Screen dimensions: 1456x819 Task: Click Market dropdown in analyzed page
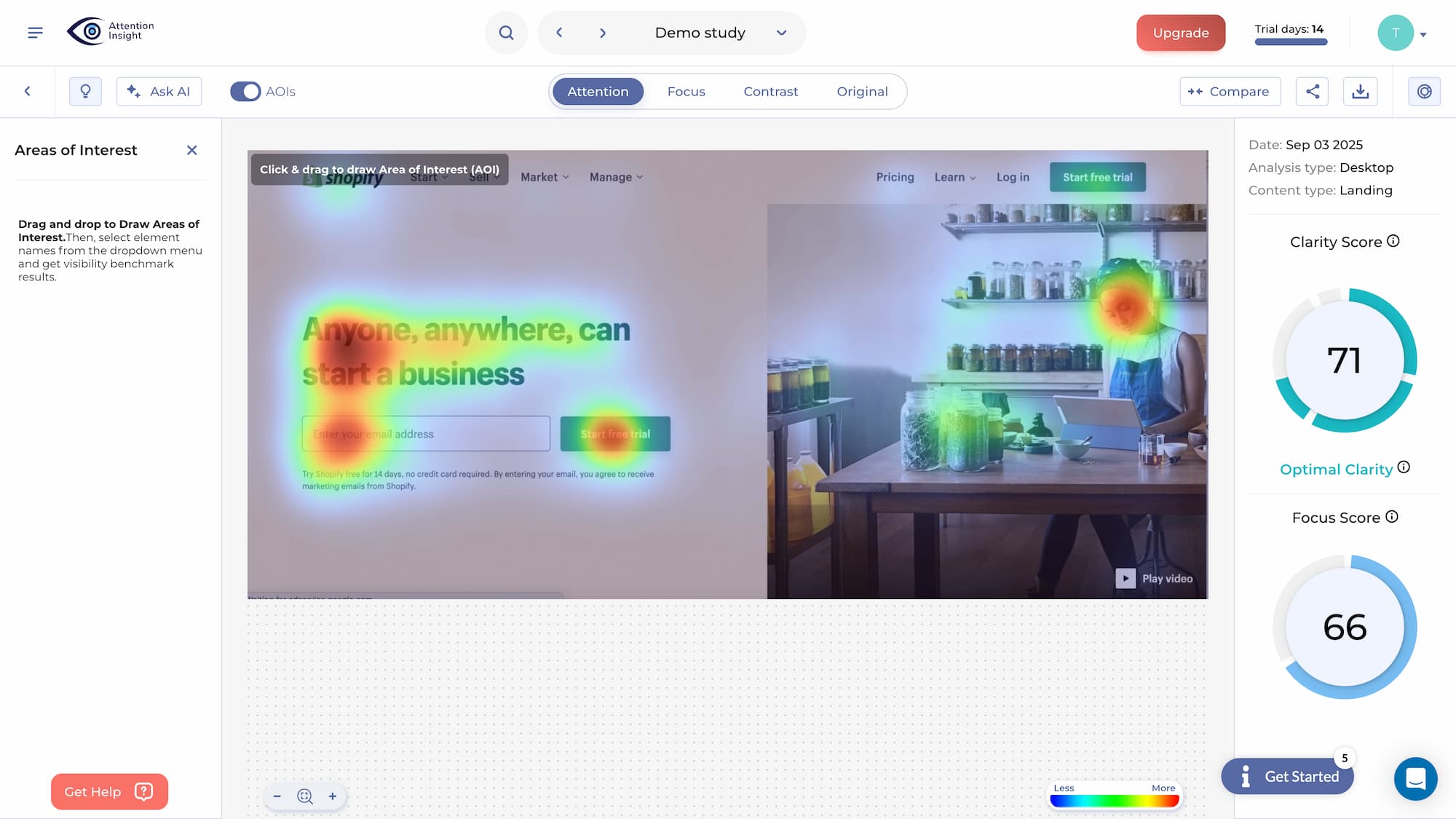click(x=545, y=177)
